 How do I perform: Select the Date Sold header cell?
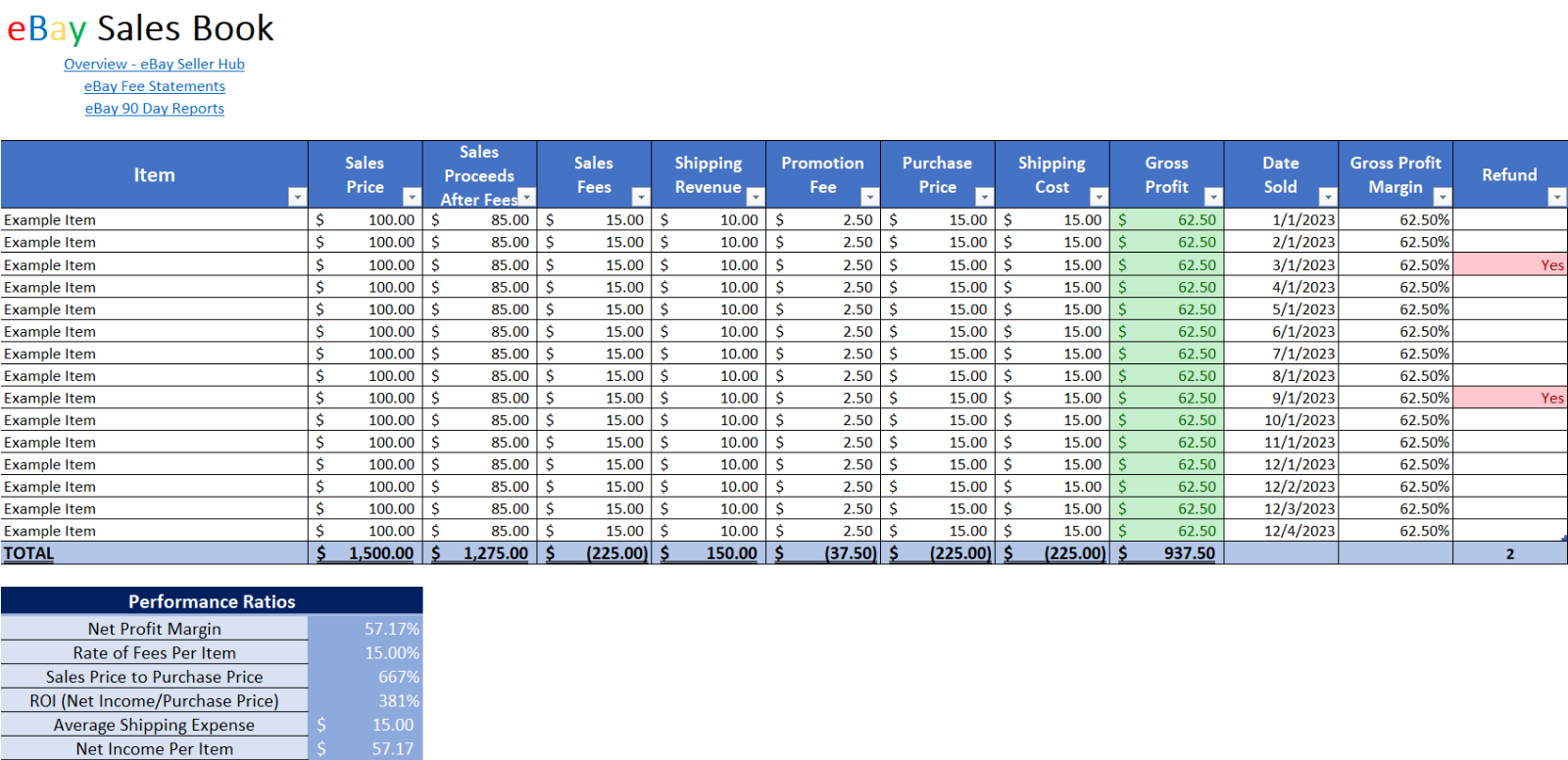1281,174
